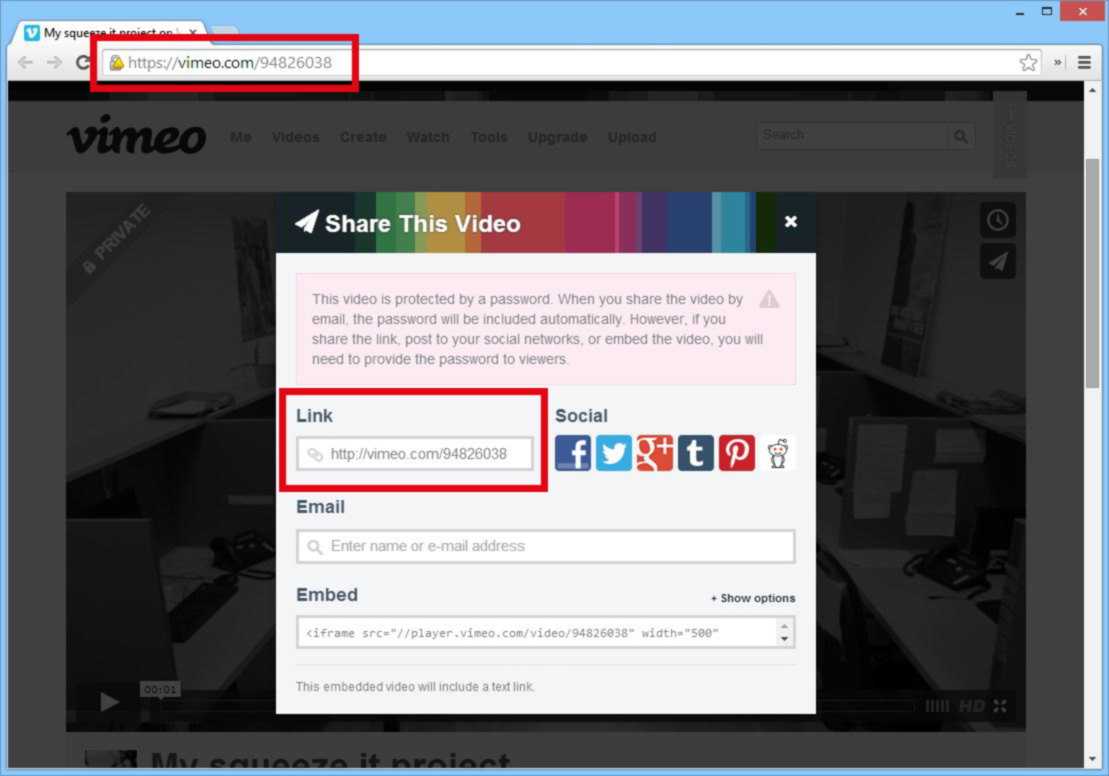Image resolution: width=1109 pixels, height=776 pixels.
Task: Open the Tools menu
Action: coord(489,137)
